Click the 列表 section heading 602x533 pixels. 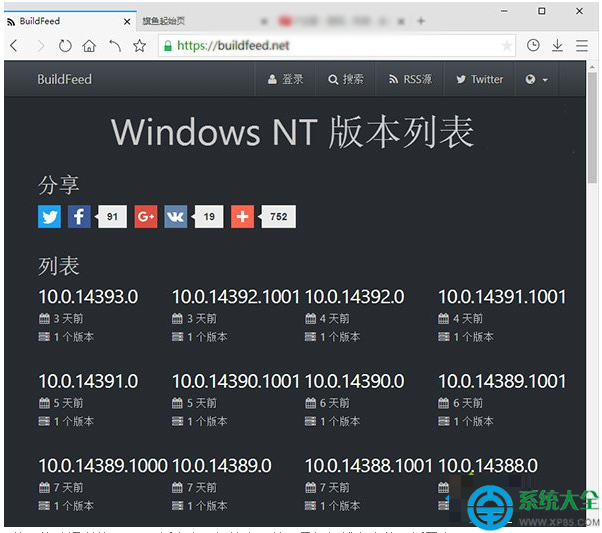[58, 266]
